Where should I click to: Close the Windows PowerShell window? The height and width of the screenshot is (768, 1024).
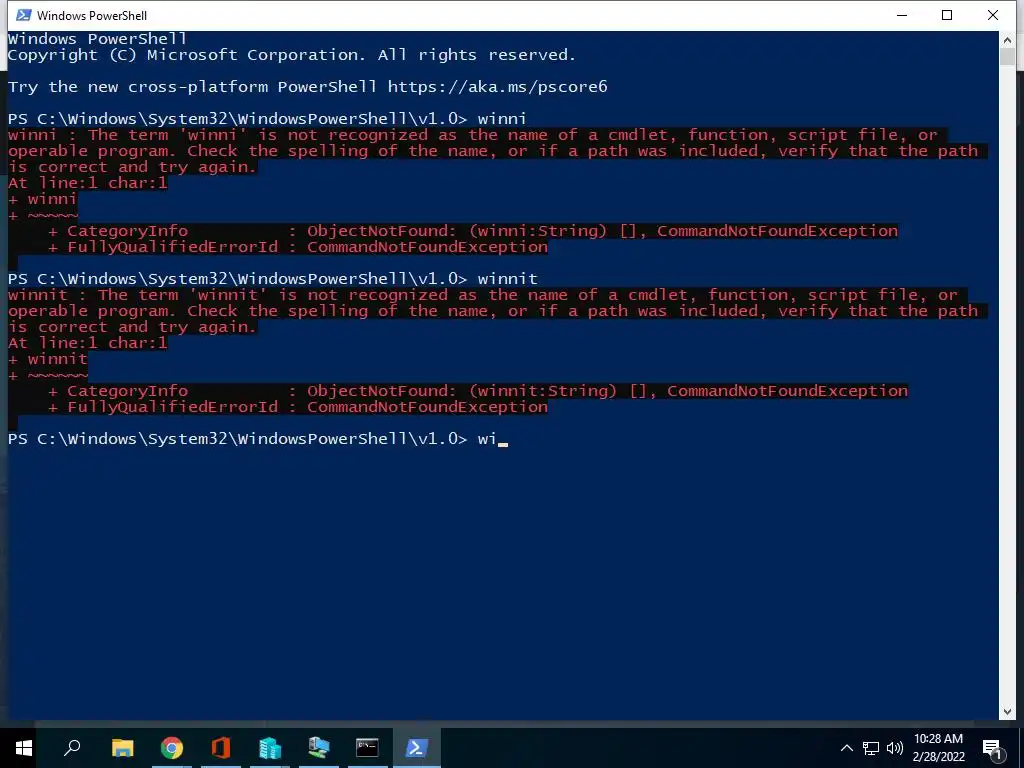993,15
